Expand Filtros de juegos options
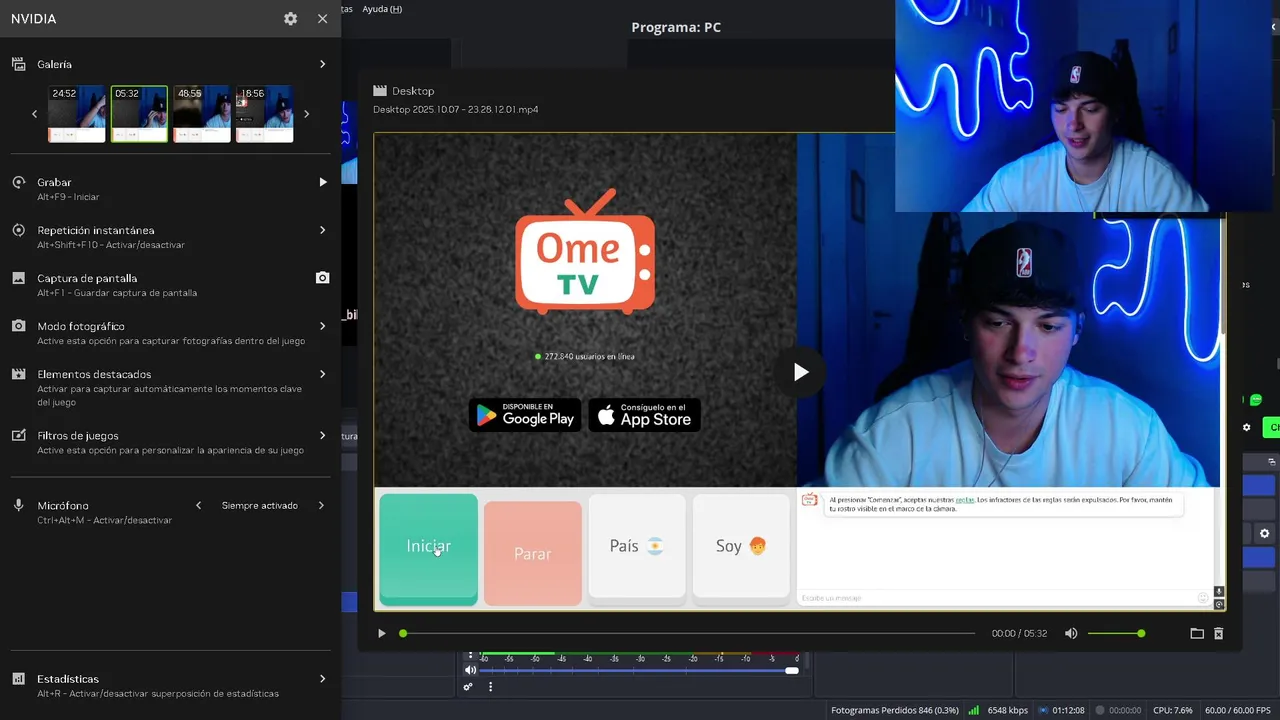Viewport: 1280px width, 720px height. click(x=322, y=436)
